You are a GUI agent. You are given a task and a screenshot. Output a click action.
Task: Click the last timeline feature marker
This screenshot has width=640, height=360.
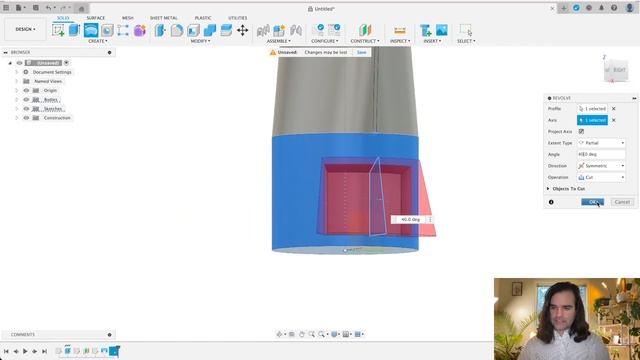pyautogui.click(x=114, y=351)
